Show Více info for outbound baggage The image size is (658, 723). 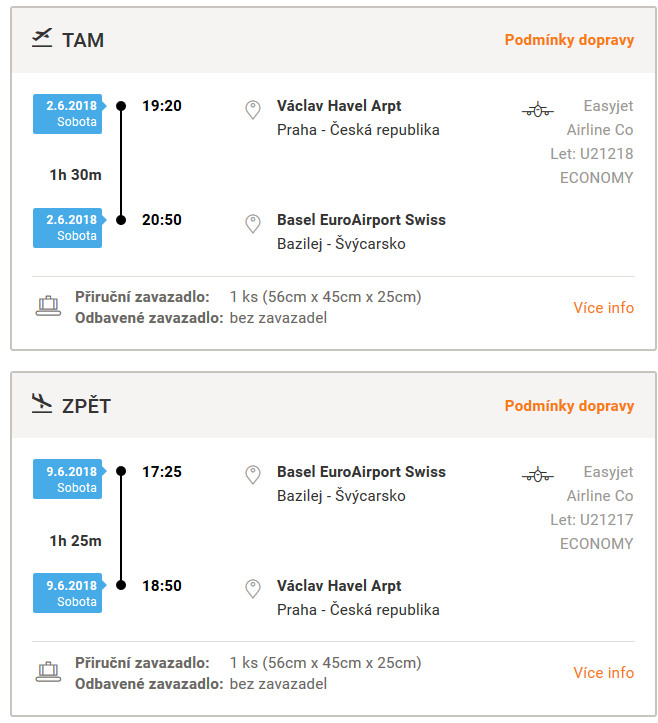[604, 308]
